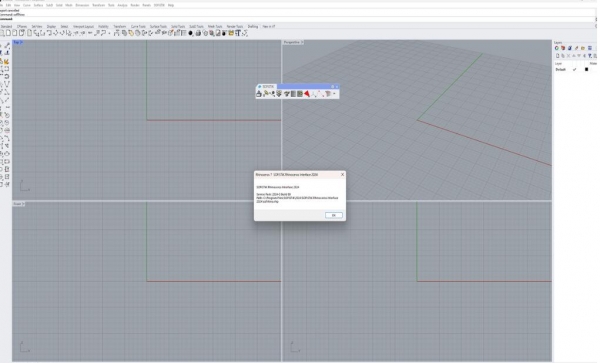Image resolution: width=600 pixels, height=363 pixels.
Task: Open the Perspective viewport title dropdown
Action: click(293, 42)
